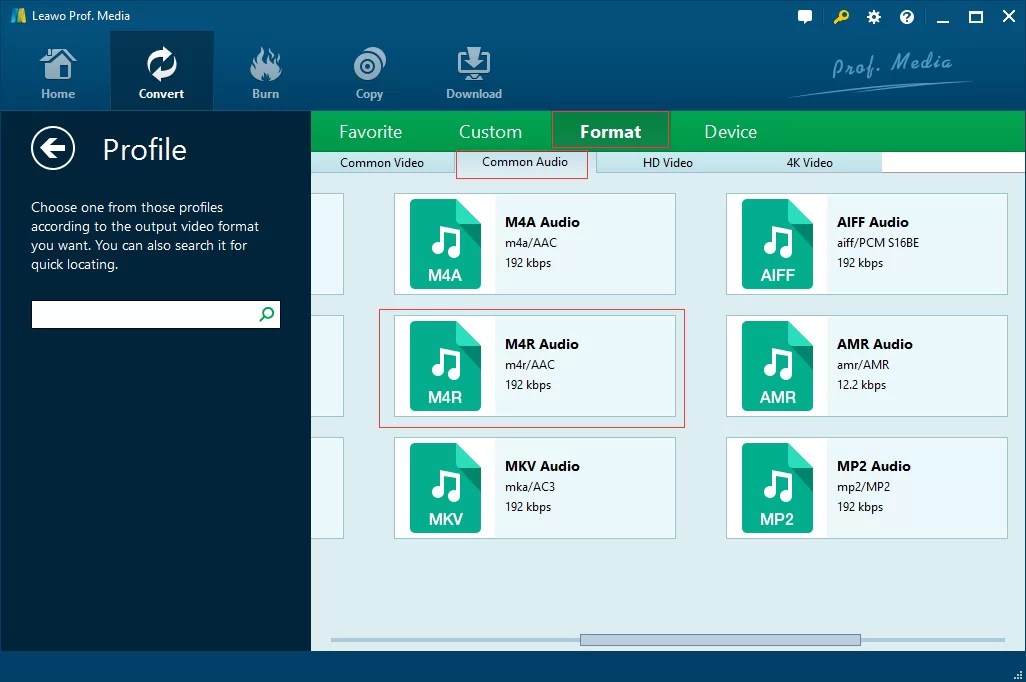Switch to the Custom tab

click(490, 131)
